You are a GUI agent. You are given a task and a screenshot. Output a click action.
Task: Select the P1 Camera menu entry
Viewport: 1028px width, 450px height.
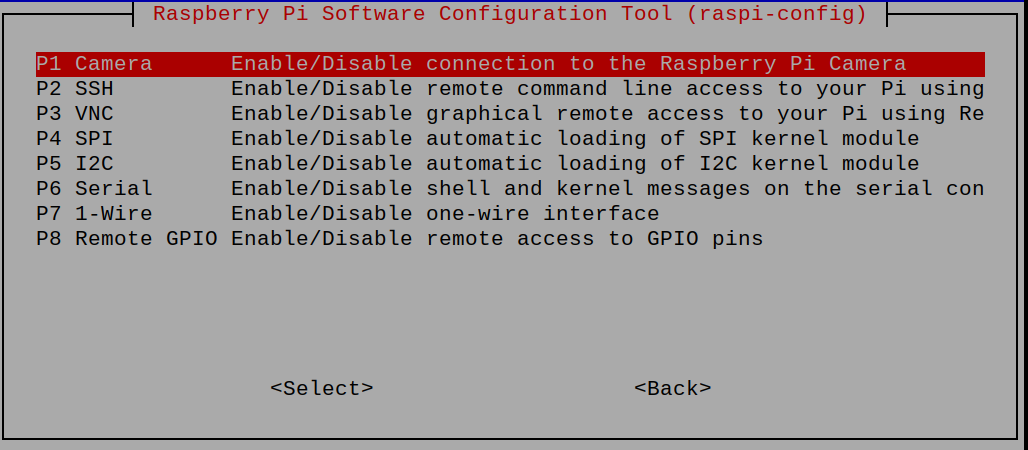(94, 64)
